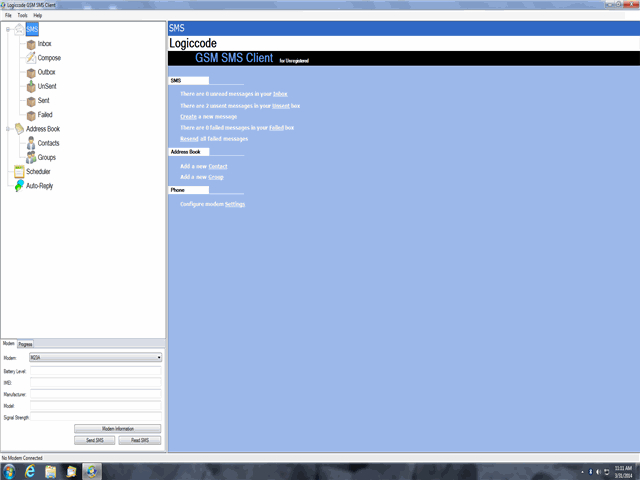Select the Contacts person icon

pos(30,143)
